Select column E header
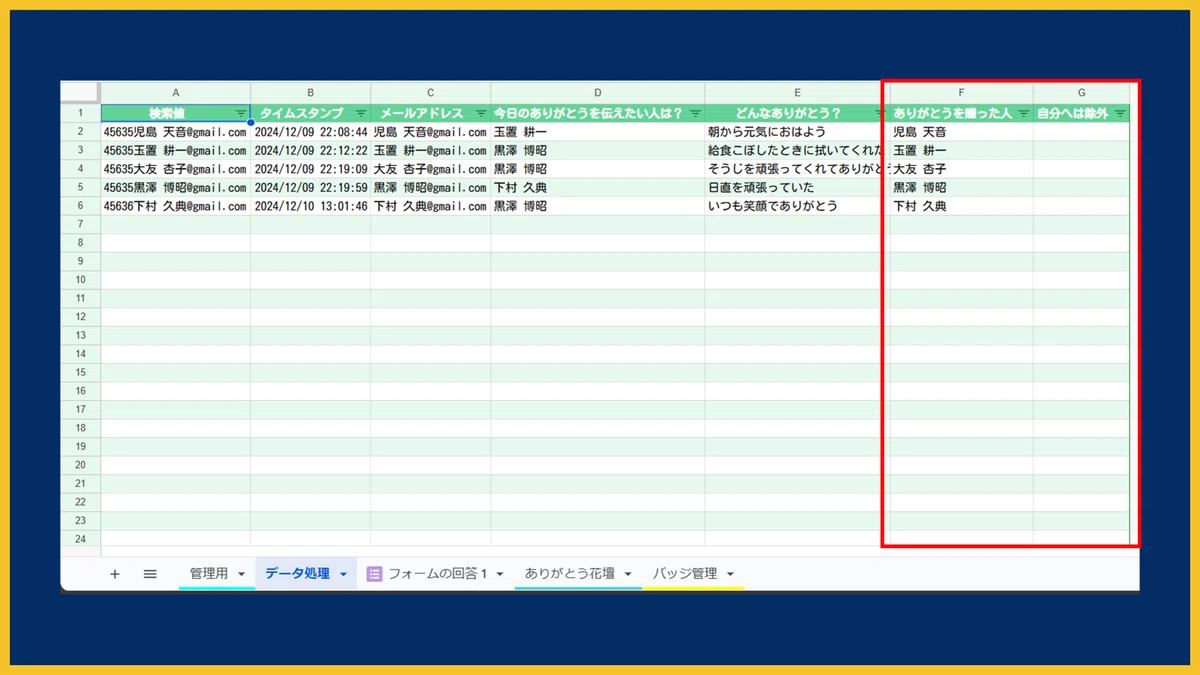Viewport: 1200px width, 675px height. (797, 92)
